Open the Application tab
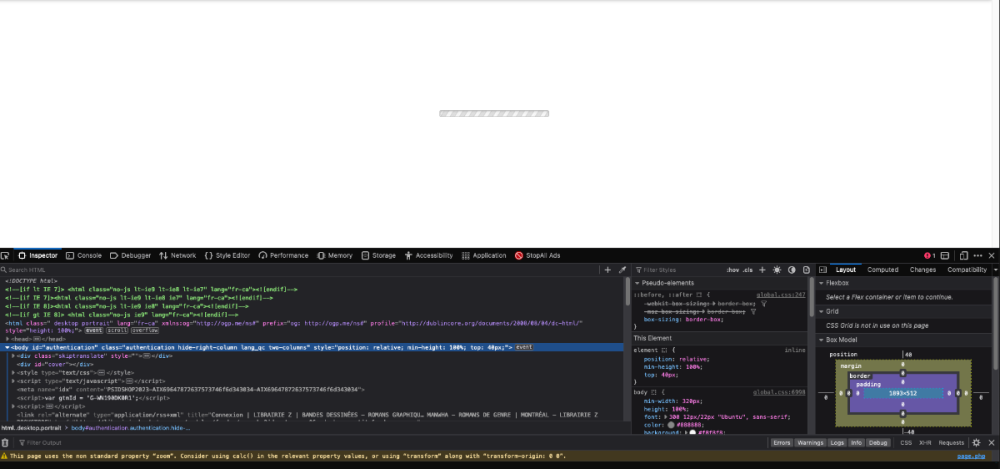 pyautogui.click(x=483, y=255)
